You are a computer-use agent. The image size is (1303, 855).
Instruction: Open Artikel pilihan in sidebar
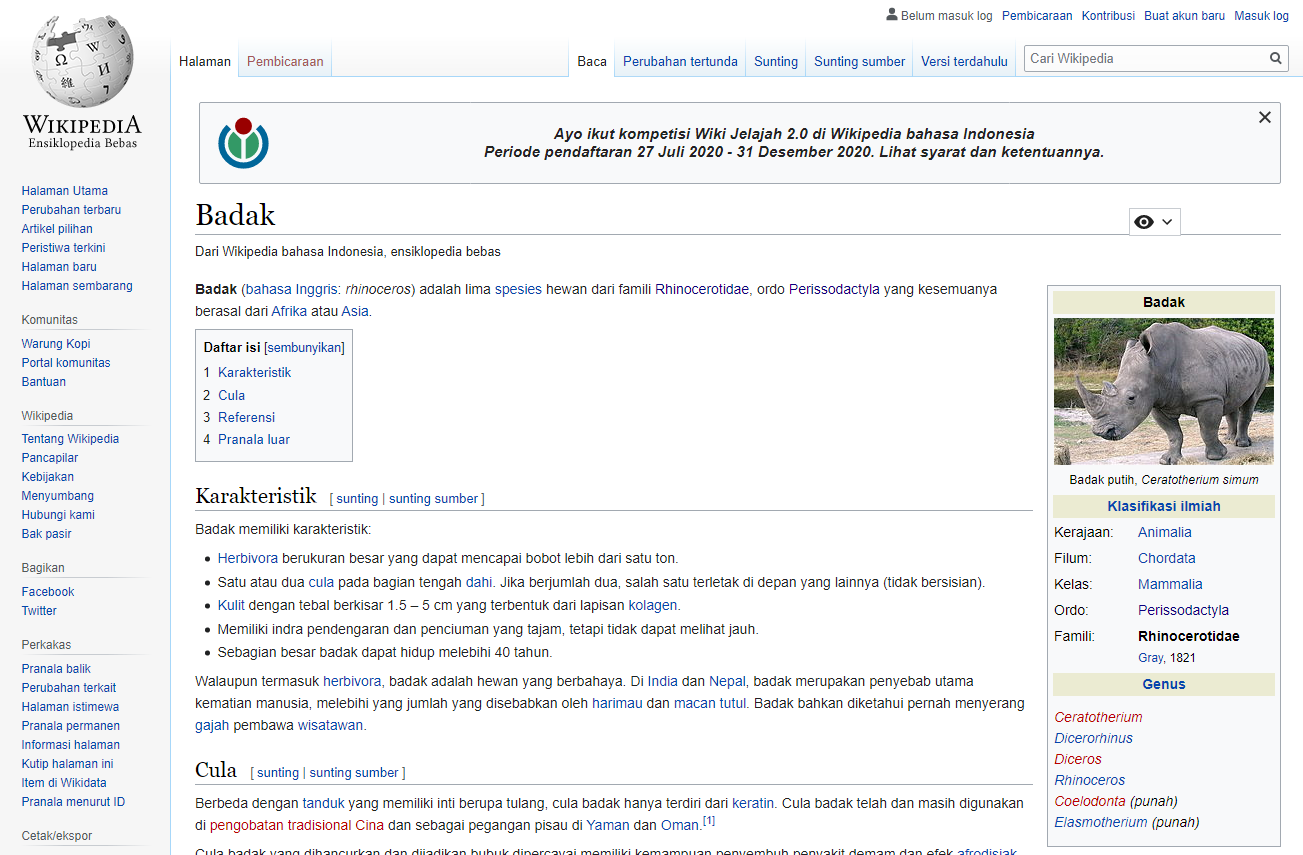point(57,229)
